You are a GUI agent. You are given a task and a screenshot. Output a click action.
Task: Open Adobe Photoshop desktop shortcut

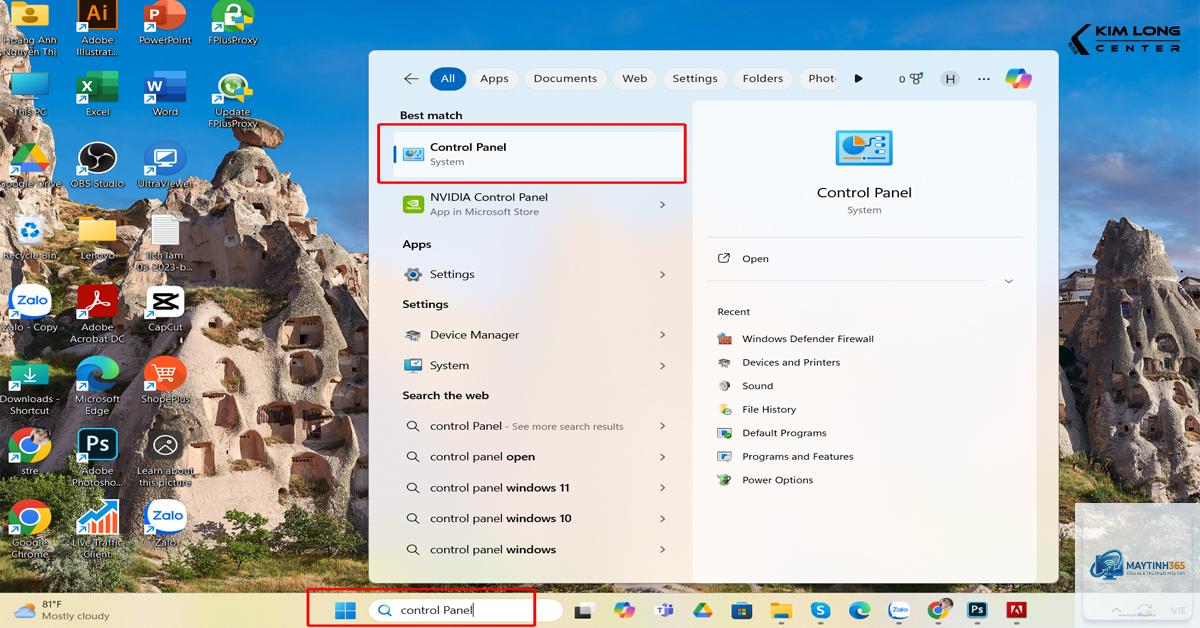pyautogui.click(x=97, y=457)
